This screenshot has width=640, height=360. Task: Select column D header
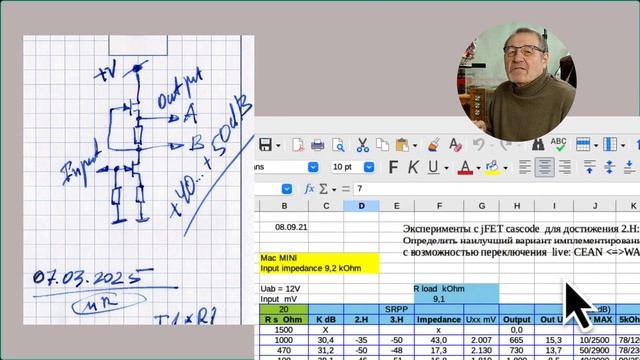pos(361,206)
